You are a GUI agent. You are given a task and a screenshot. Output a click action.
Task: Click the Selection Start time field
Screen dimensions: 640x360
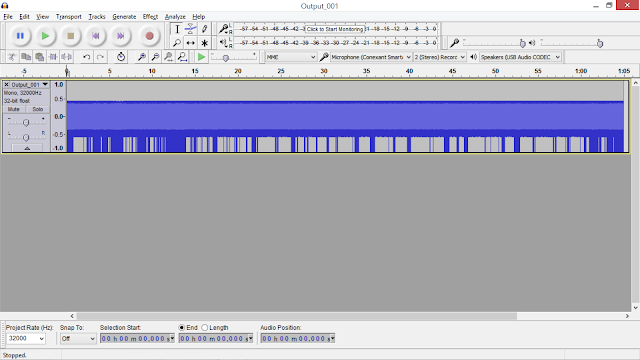point(138,338)
